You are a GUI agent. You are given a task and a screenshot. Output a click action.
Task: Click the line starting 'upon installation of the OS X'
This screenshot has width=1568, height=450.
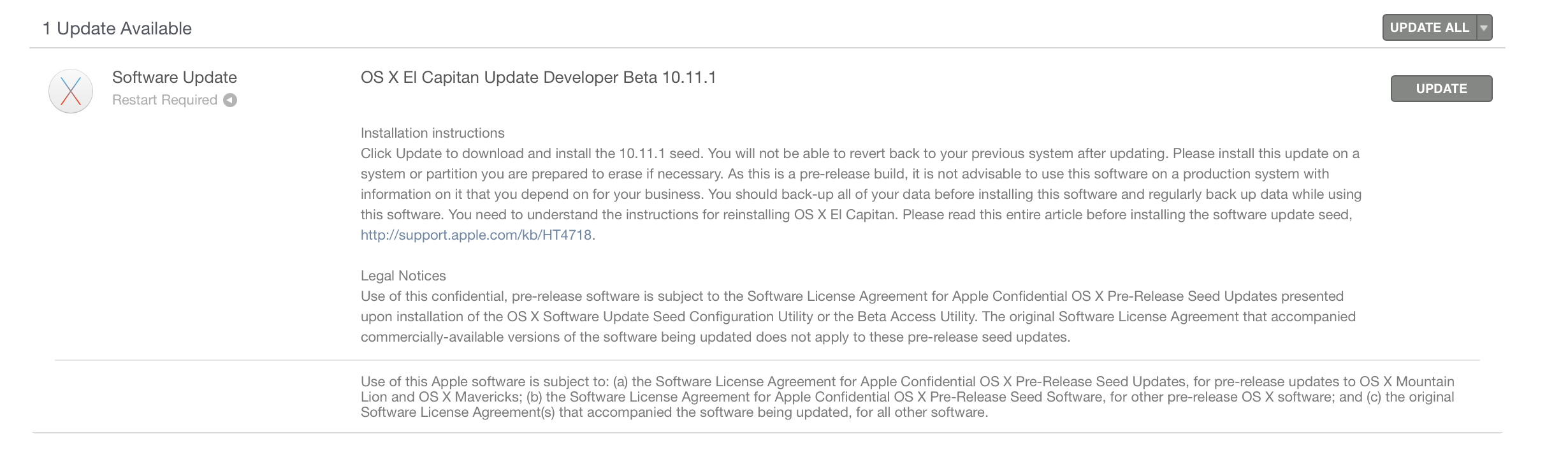coord(858,317)
